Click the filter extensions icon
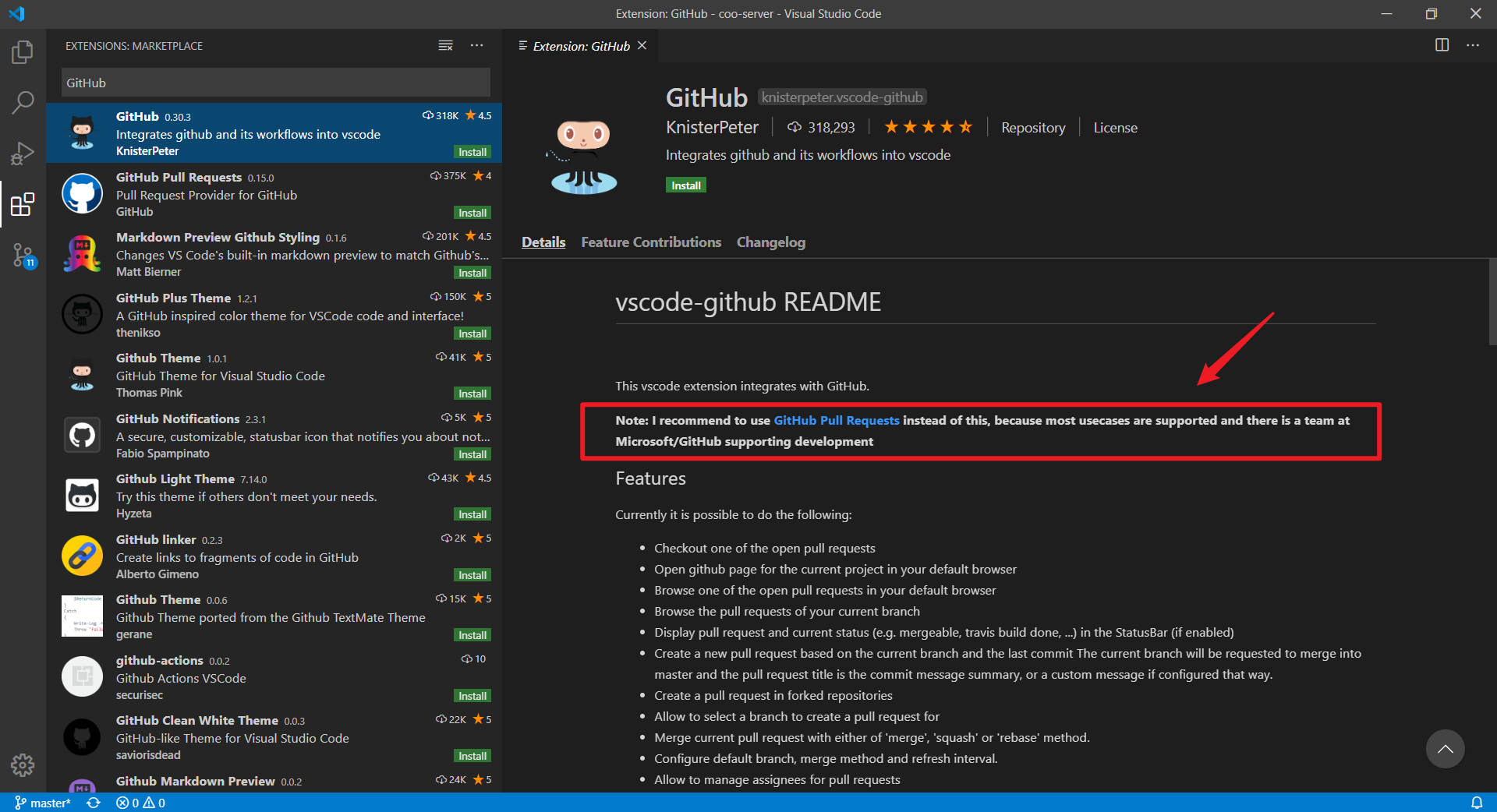Screen dimensions: 1497x812 [x=445, y=45]
